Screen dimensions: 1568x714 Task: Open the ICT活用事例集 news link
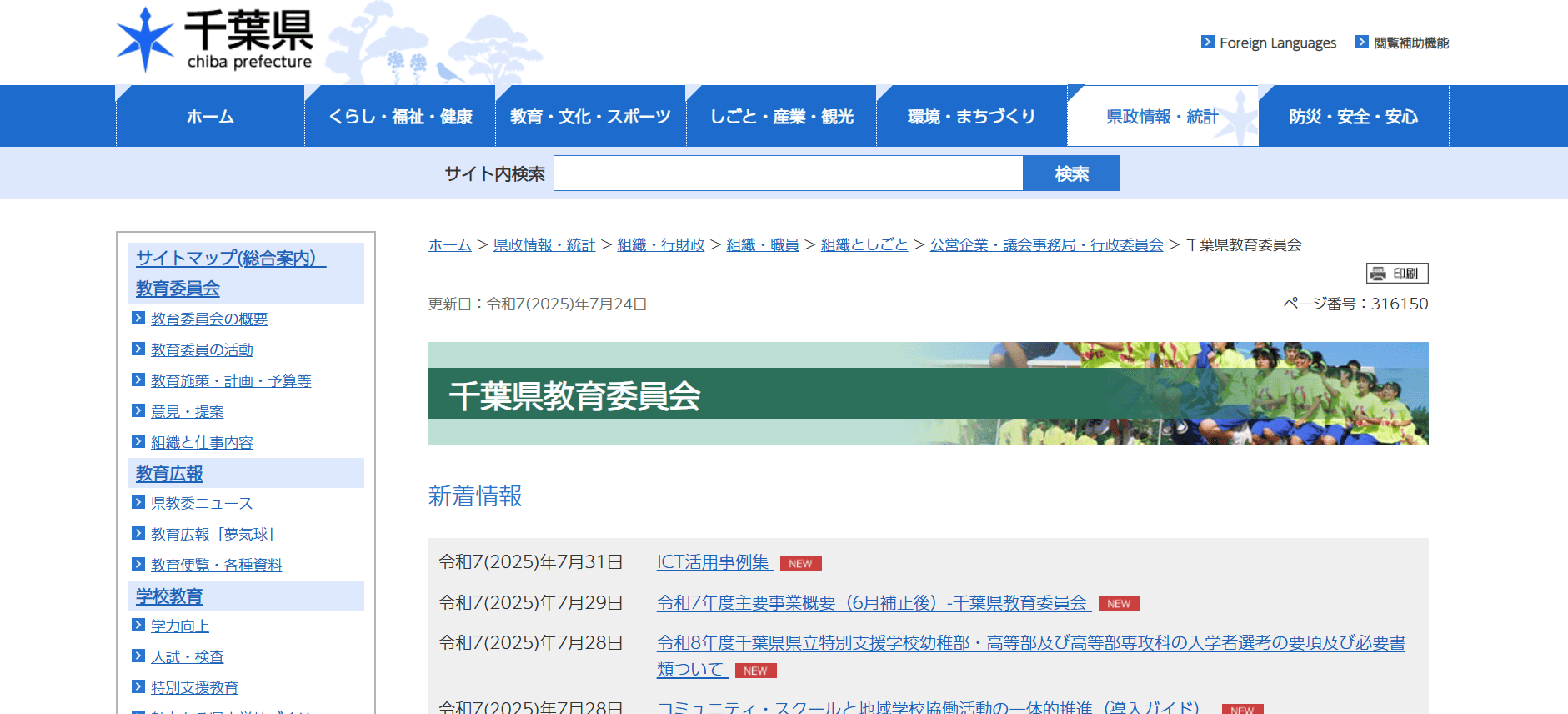point(715,562)
